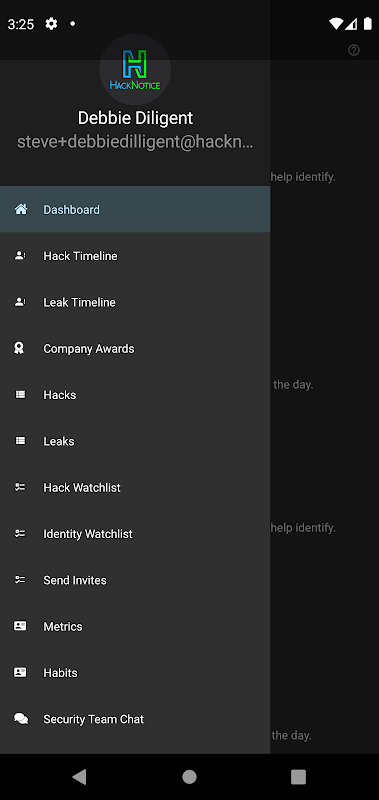Click the Send Invites checklist icon
Image resolution: width=379 pixels, height=800 pixels.
tap(20, 580)
